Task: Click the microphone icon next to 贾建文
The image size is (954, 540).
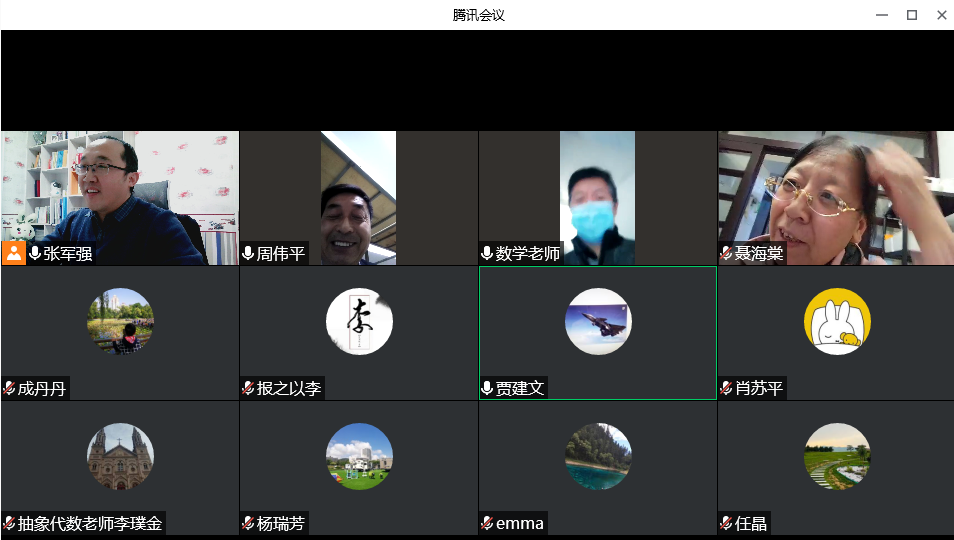Action: pyautogui.click(x=487, y=388)
